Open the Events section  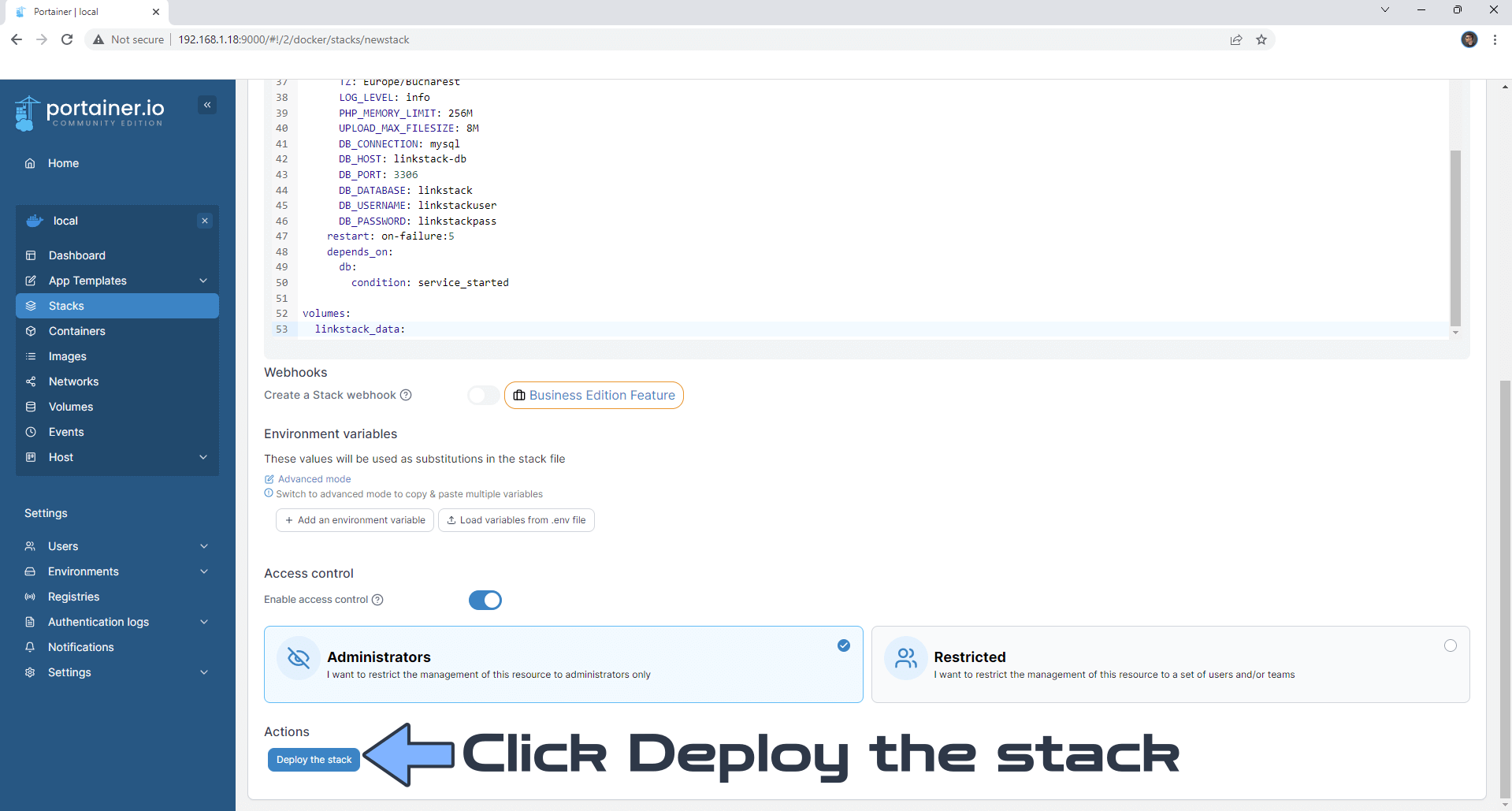tap(66, 432)
